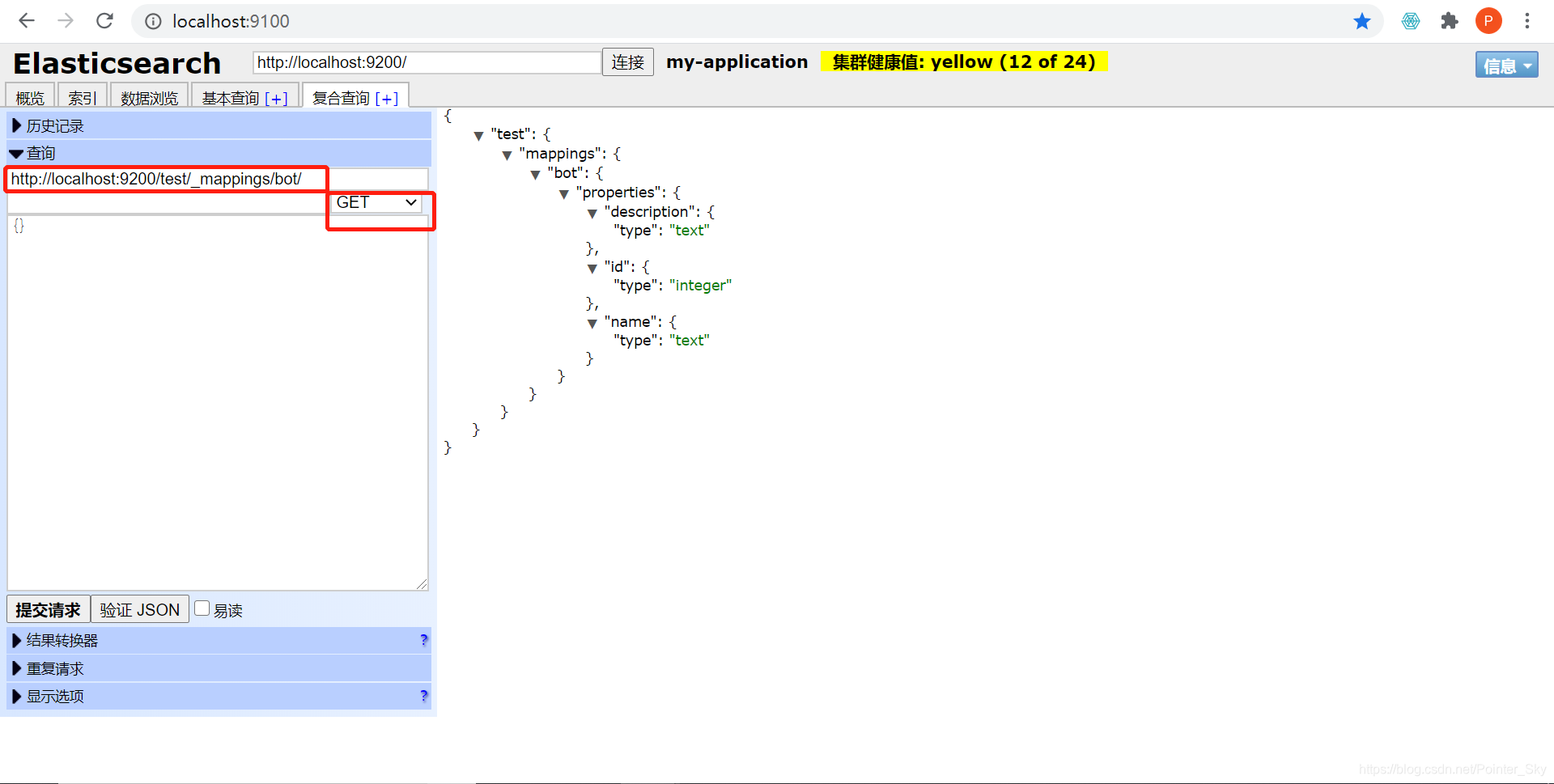Collapse the "test" JSON node

click(x=478, y=135)
